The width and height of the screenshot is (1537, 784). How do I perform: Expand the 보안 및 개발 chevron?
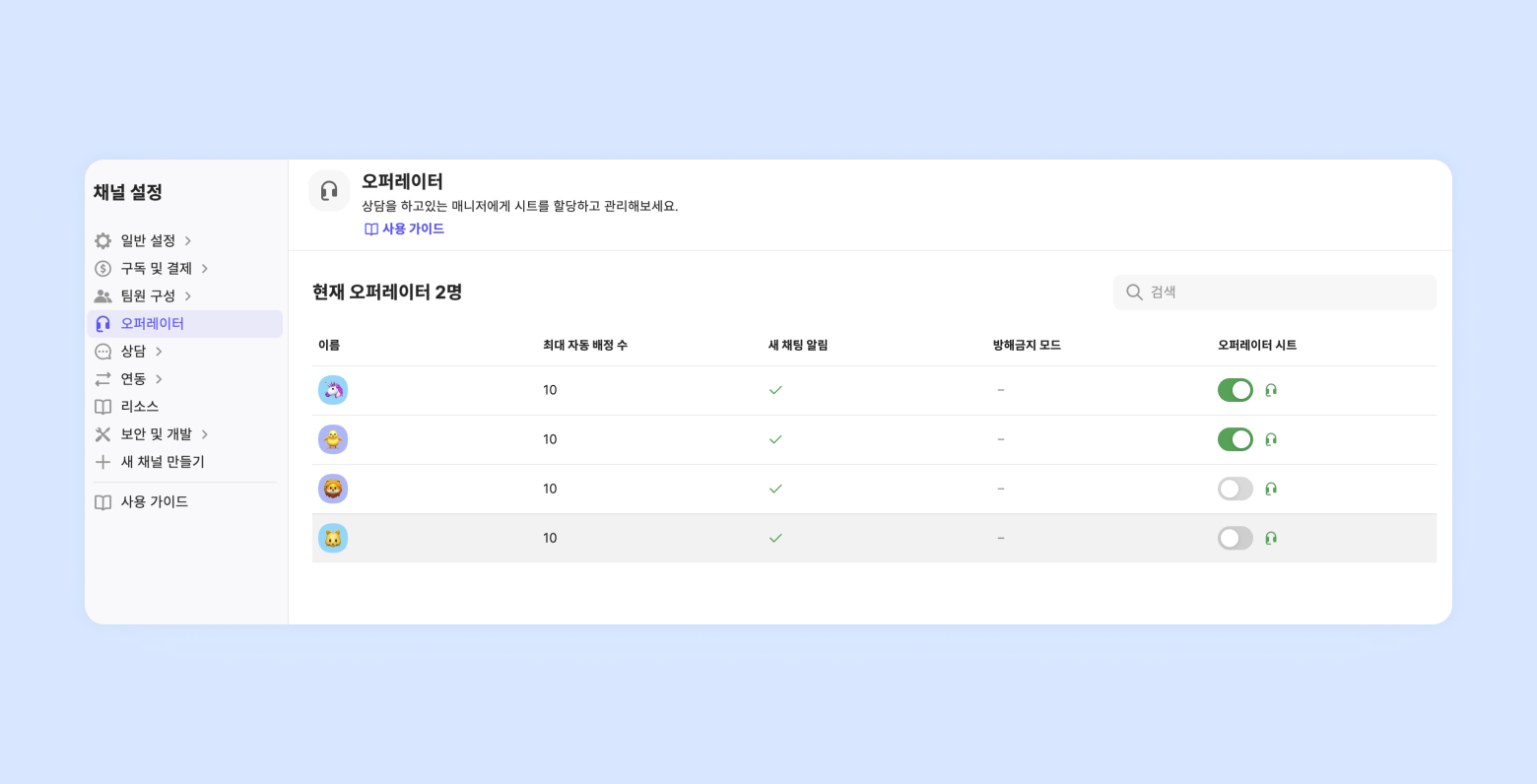point(205,434)
